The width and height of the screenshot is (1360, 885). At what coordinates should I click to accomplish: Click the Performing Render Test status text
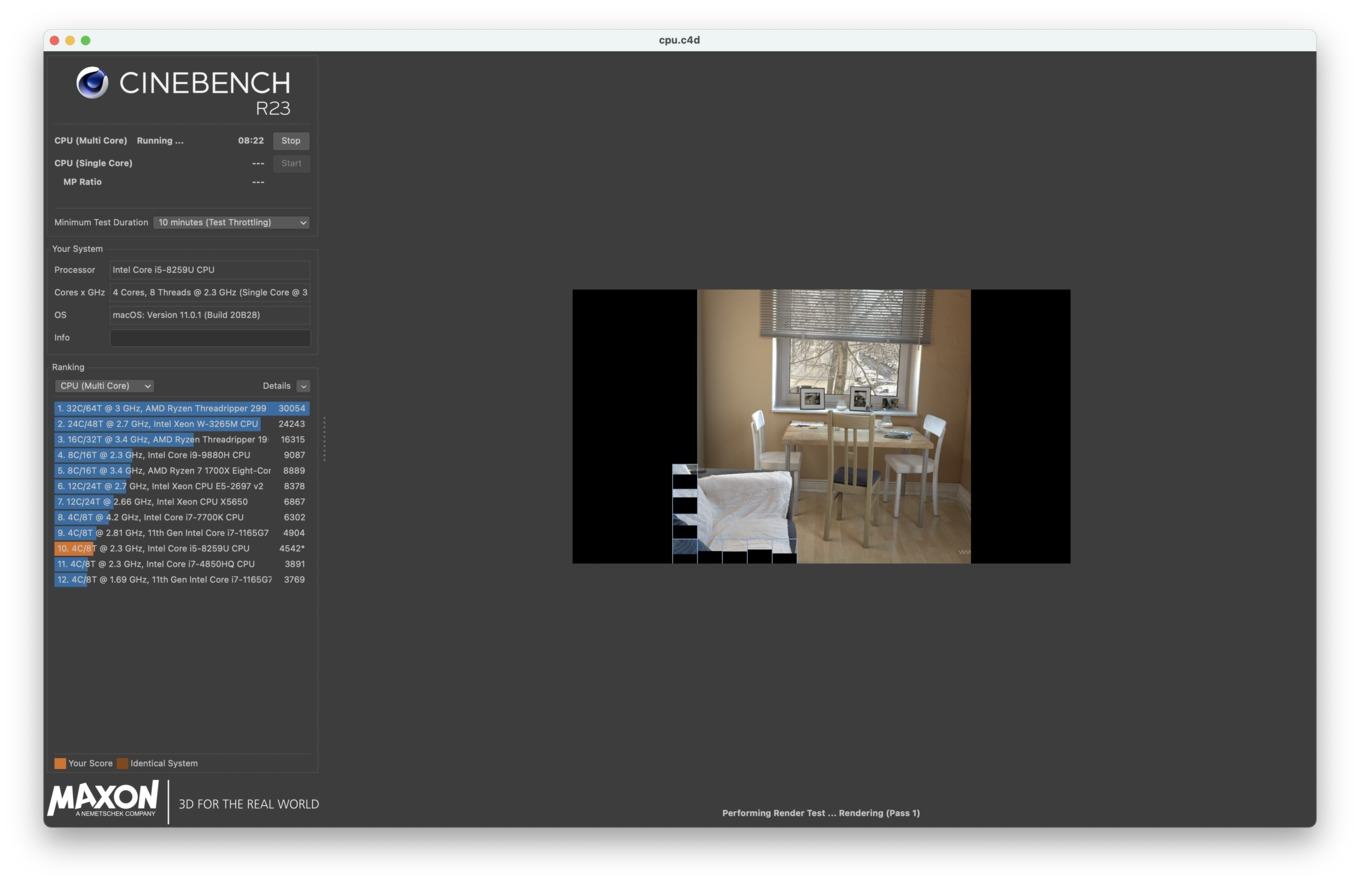tap(821, 813)
